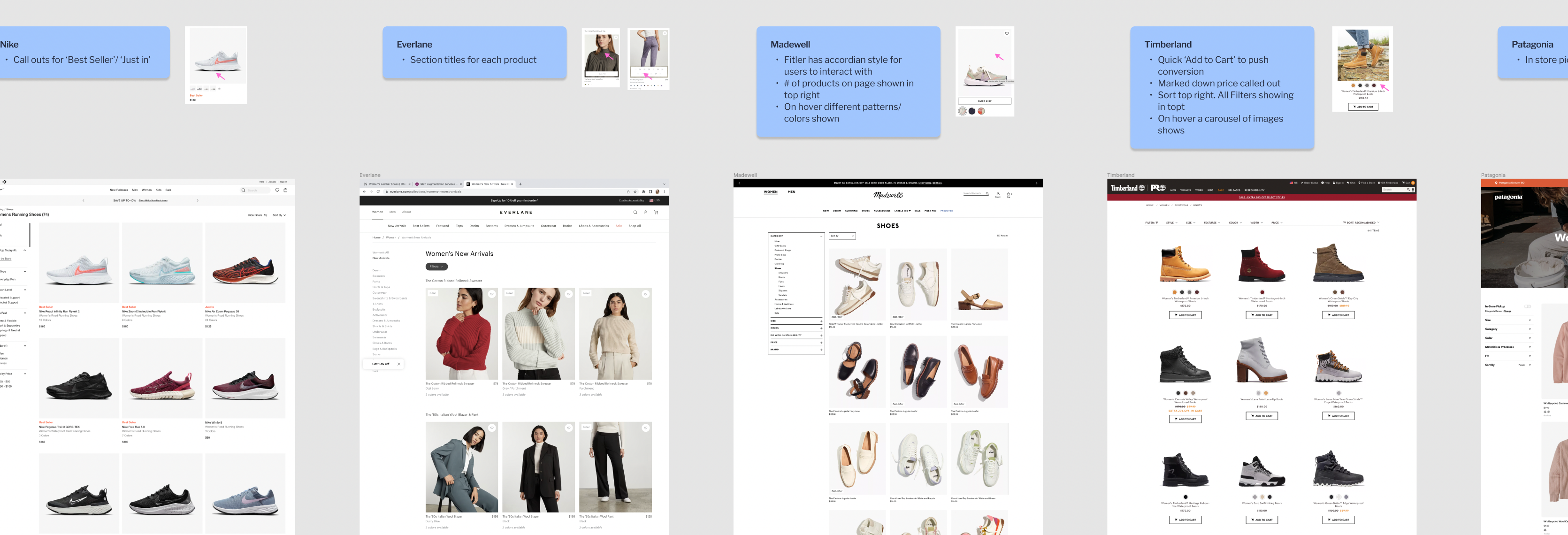Click the Patagonia store location pin icon
The image size is (1568, 535).
(x=1496, y=183)
